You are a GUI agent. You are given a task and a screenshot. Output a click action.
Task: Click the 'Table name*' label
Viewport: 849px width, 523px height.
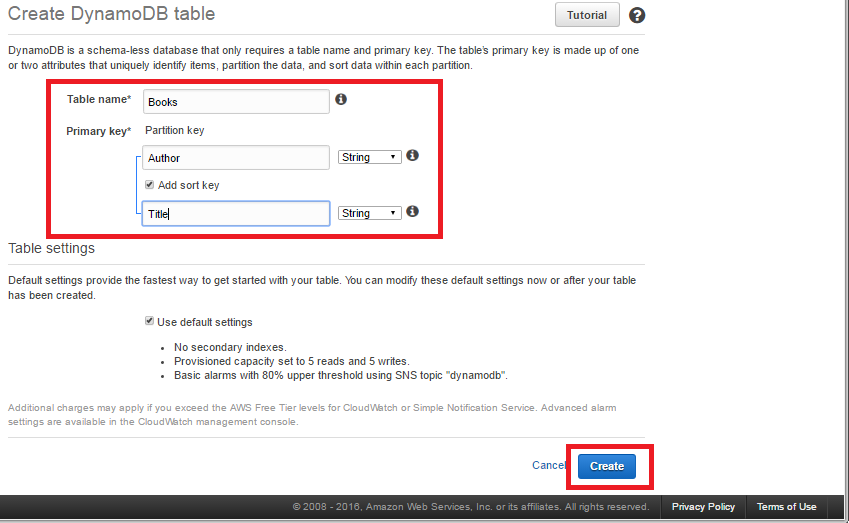[x=99, y=99]
